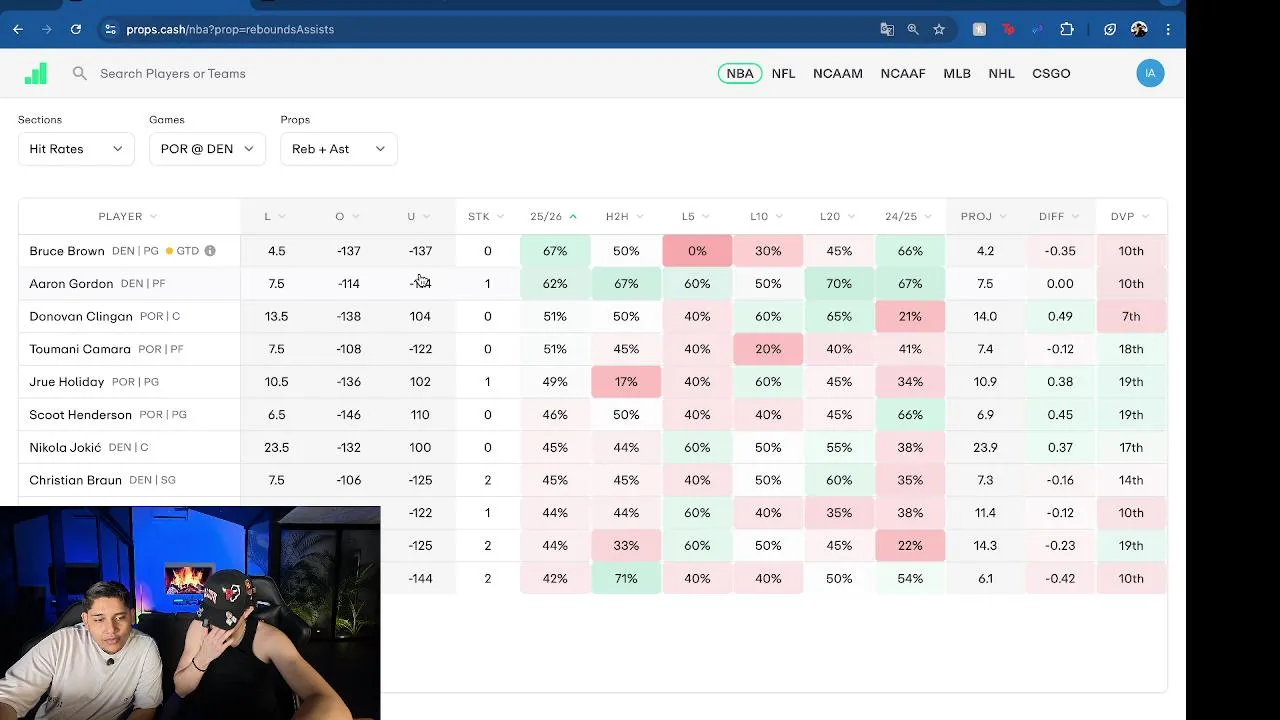Screen dimensions: 1280x720
Task: Open the Christian Braun player row
Action: click(592, 480)
